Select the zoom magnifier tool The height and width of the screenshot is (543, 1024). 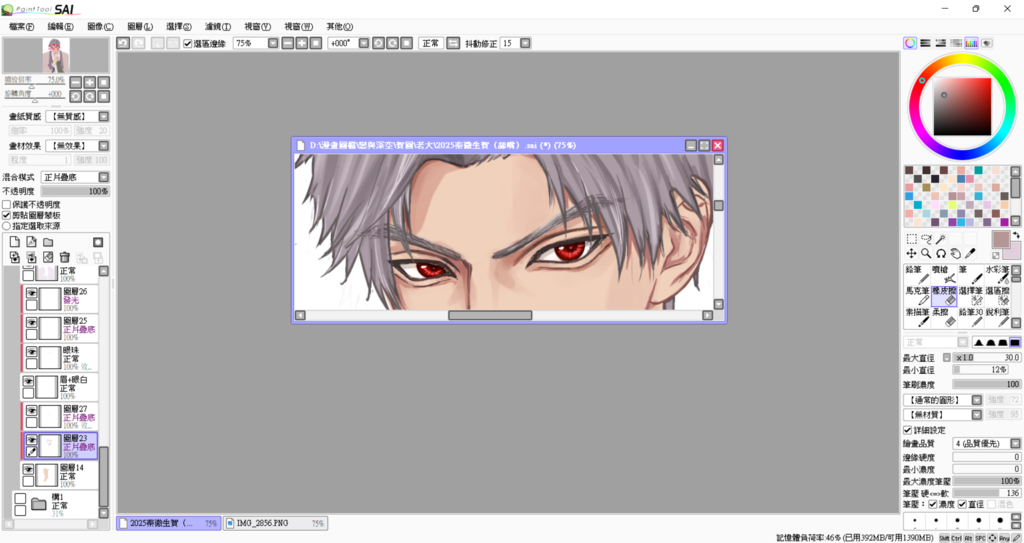[x=926, y=254]
